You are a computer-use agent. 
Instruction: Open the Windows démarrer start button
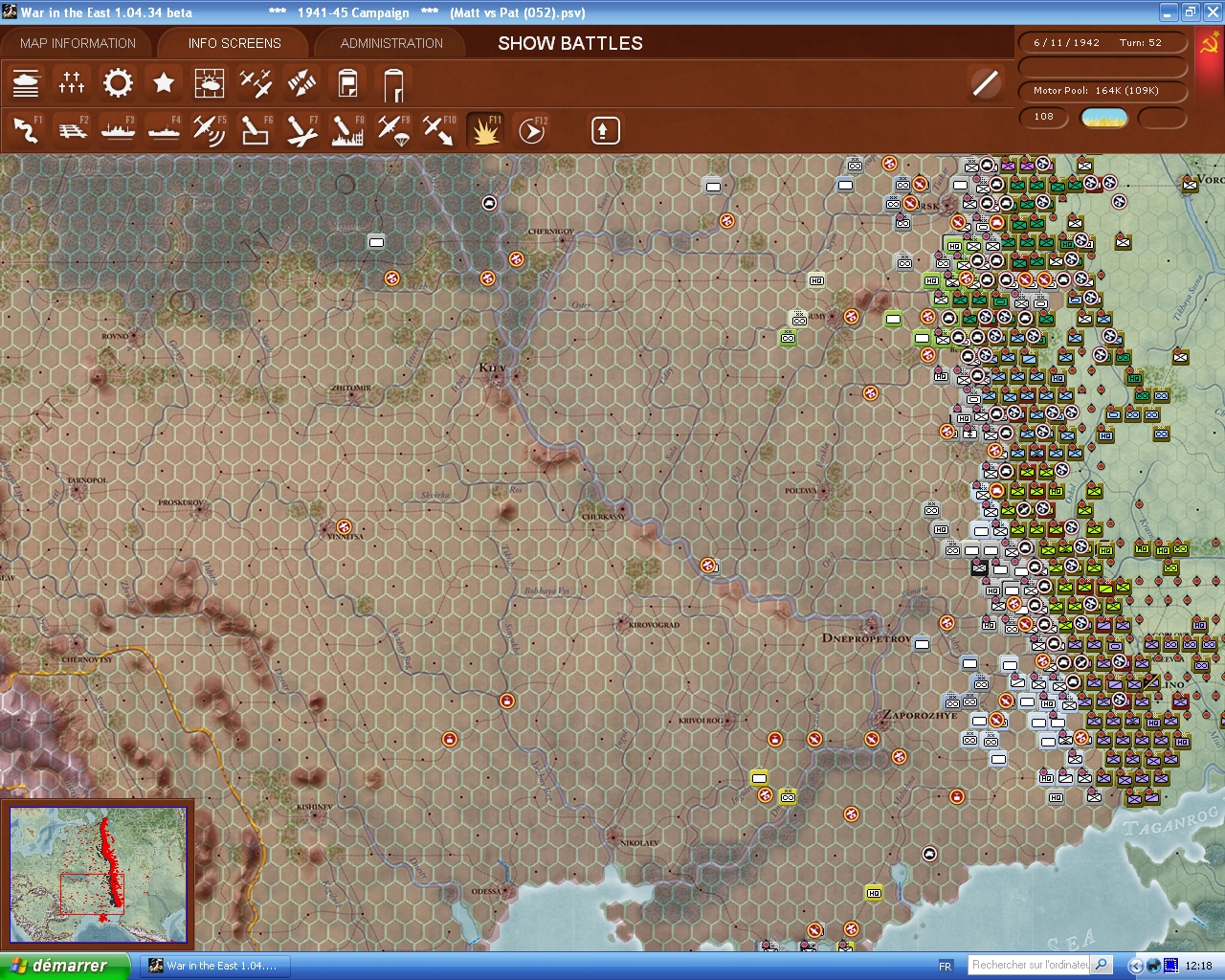[65, 966]
